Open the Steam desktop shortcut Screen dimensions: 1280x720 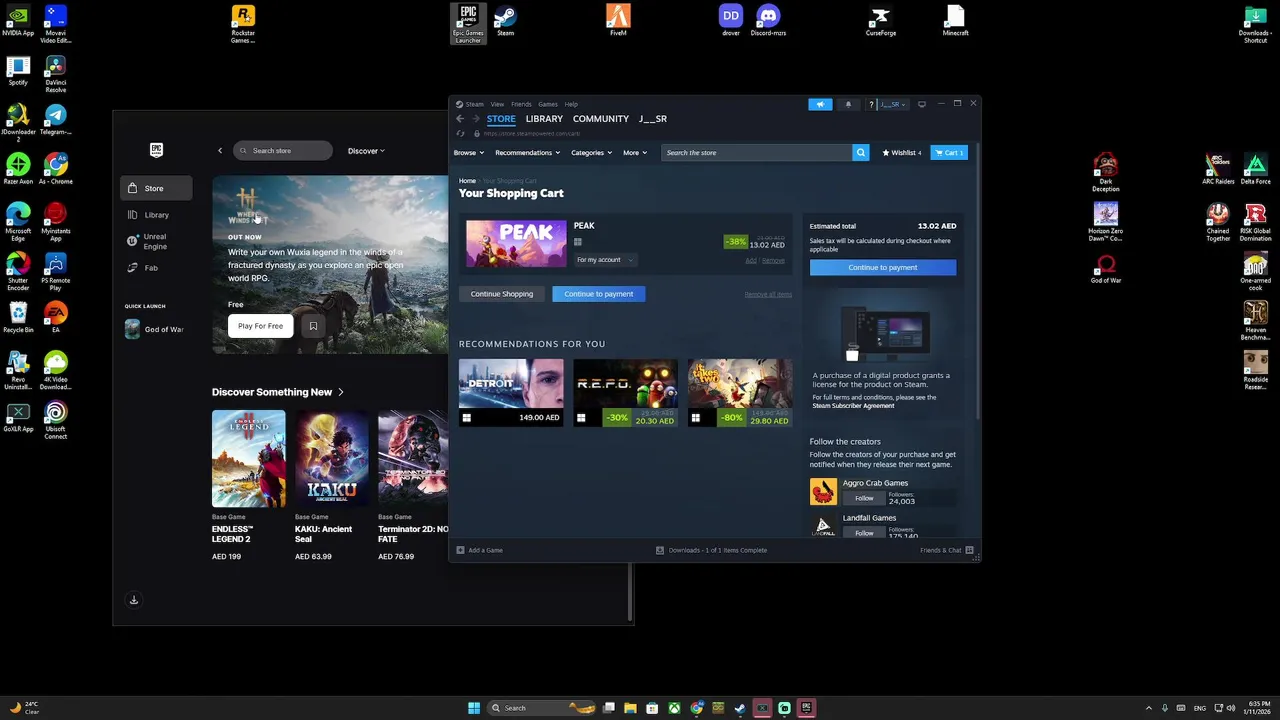pyautogui.click(x=506, y=21)
